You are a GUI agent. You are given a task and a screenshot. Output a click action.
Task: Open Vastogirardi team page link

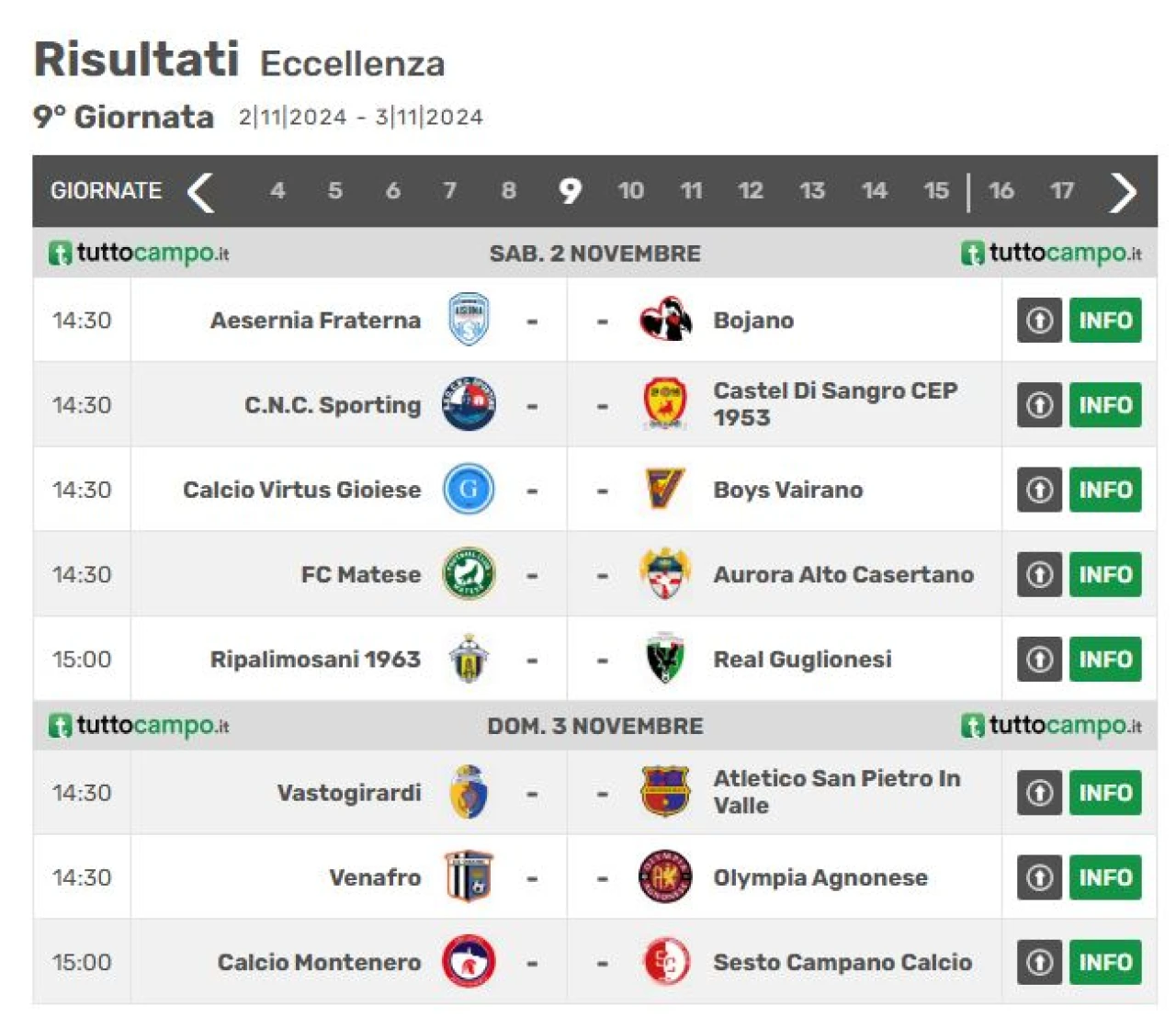(x=349, y=792)
